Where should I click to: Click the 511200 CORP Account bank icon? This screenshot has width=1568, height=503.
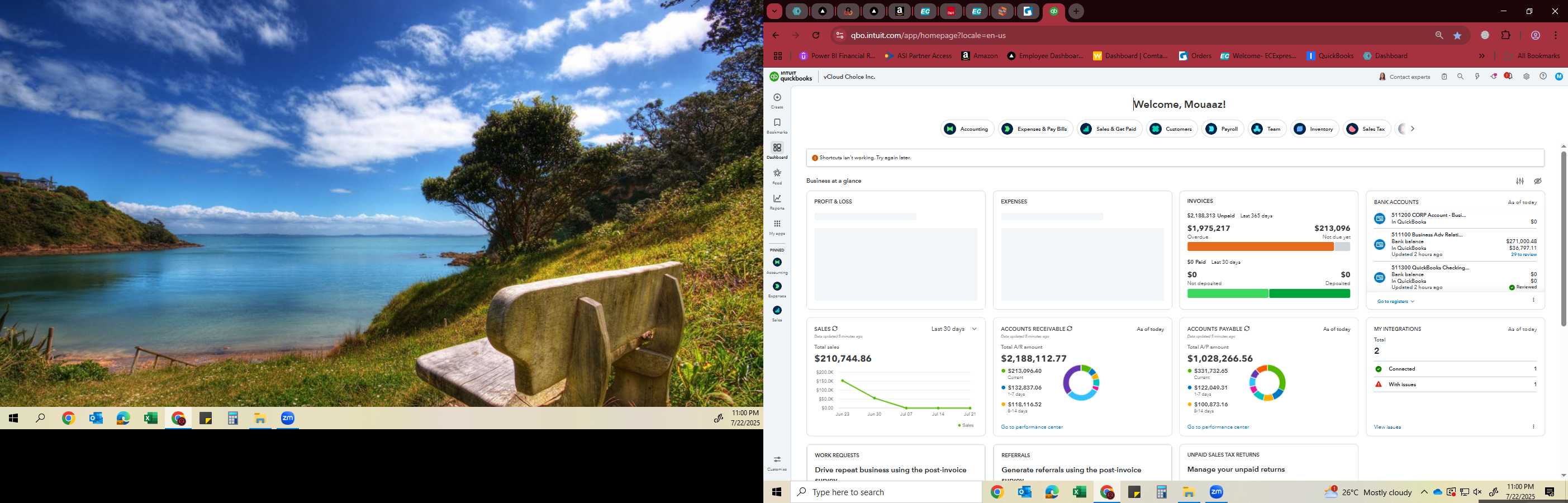pos(1380,219)
